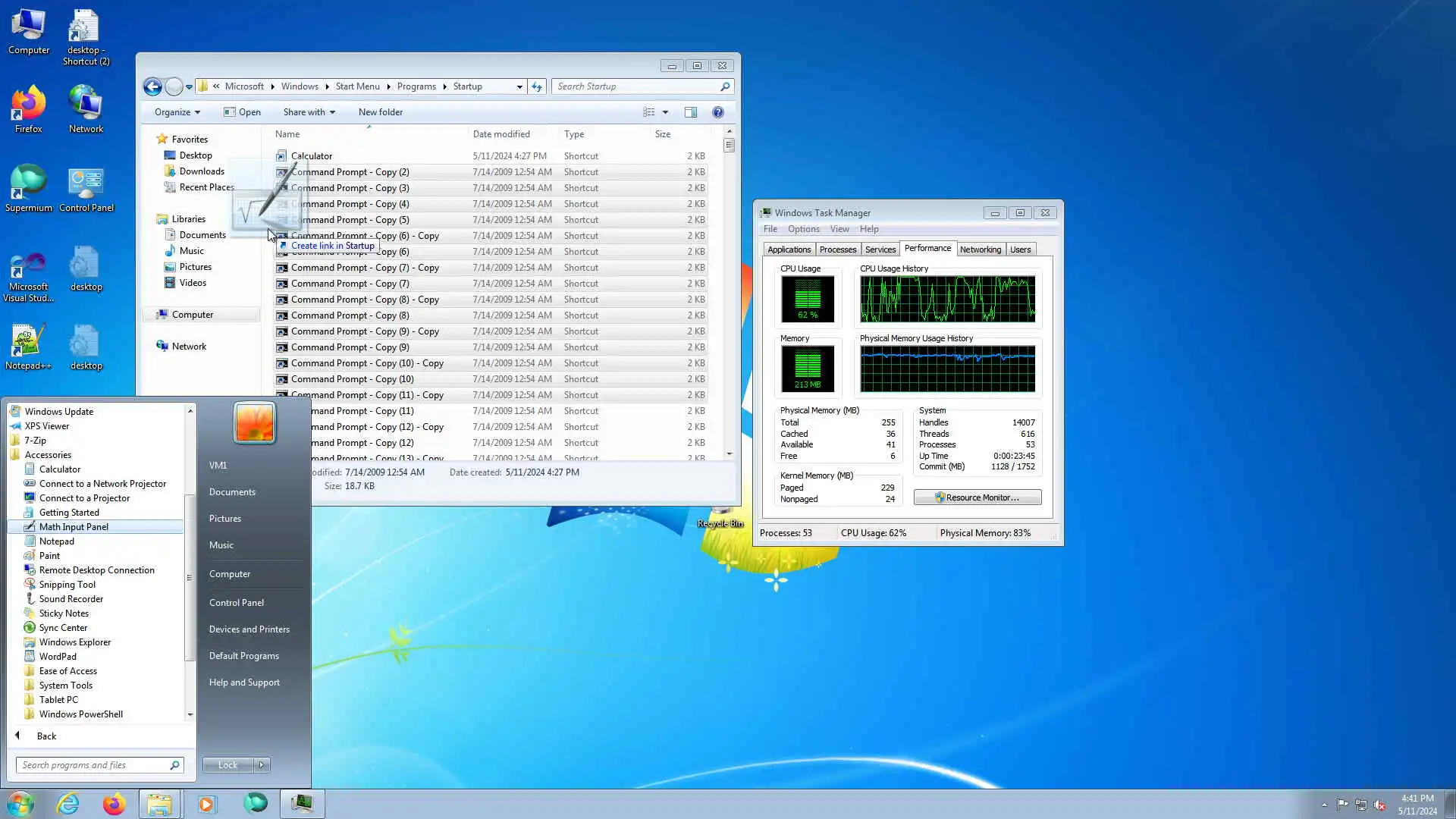The image size is (1456, 819).
Task: Expand the Share with dropdown
Action: tap(309, 112)
